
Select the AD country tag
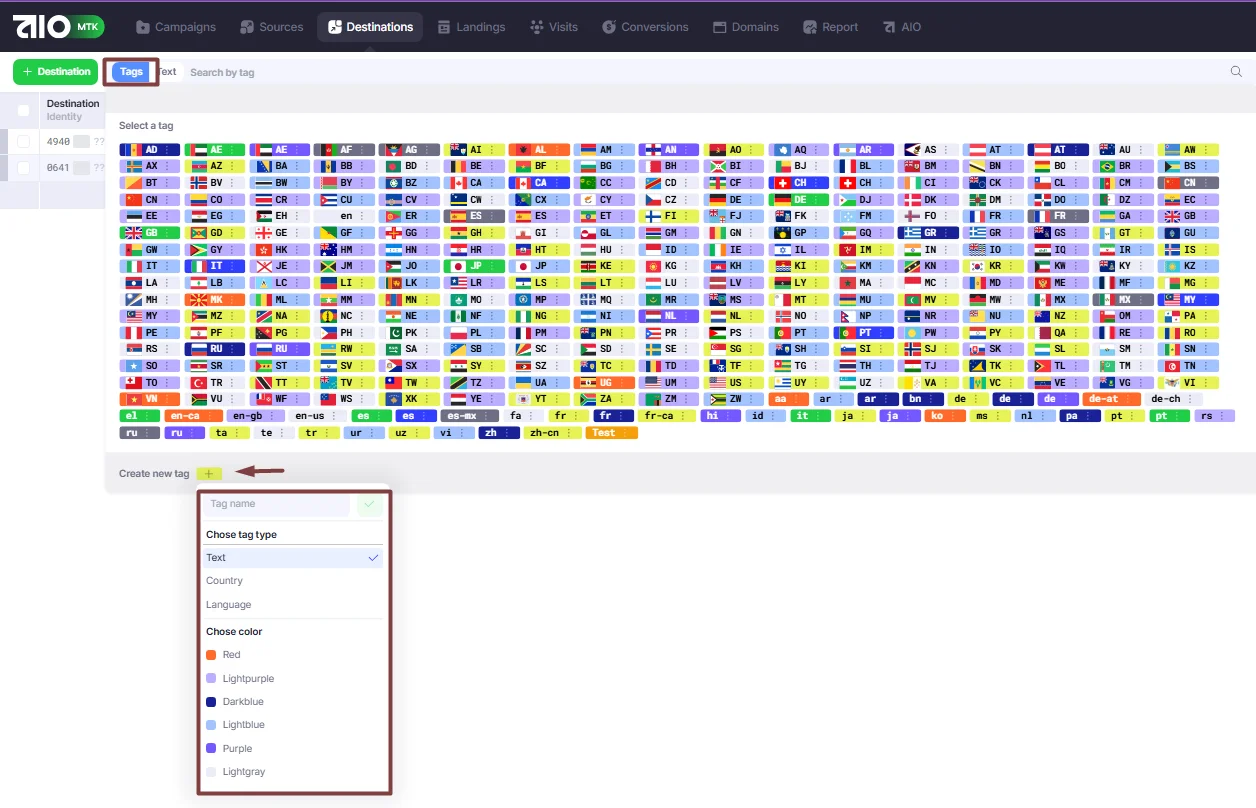click(150, 150)
